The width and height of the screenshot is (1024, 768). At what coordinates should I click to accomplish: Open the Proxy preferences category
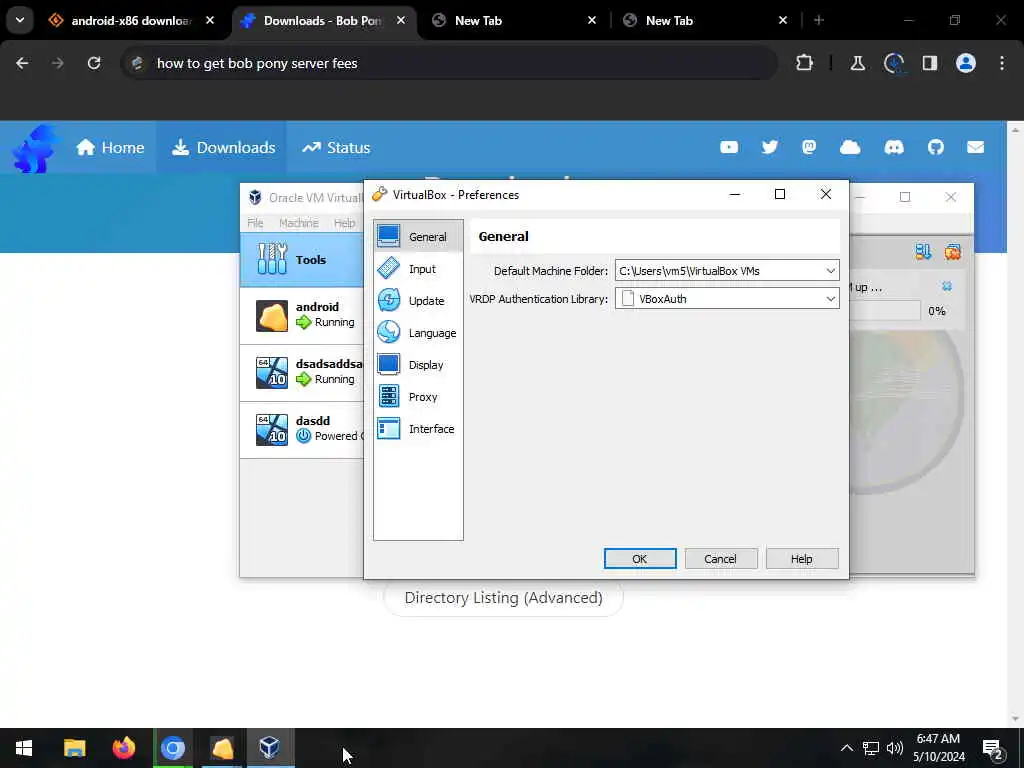pyautogui.click(x=418, y=396)
